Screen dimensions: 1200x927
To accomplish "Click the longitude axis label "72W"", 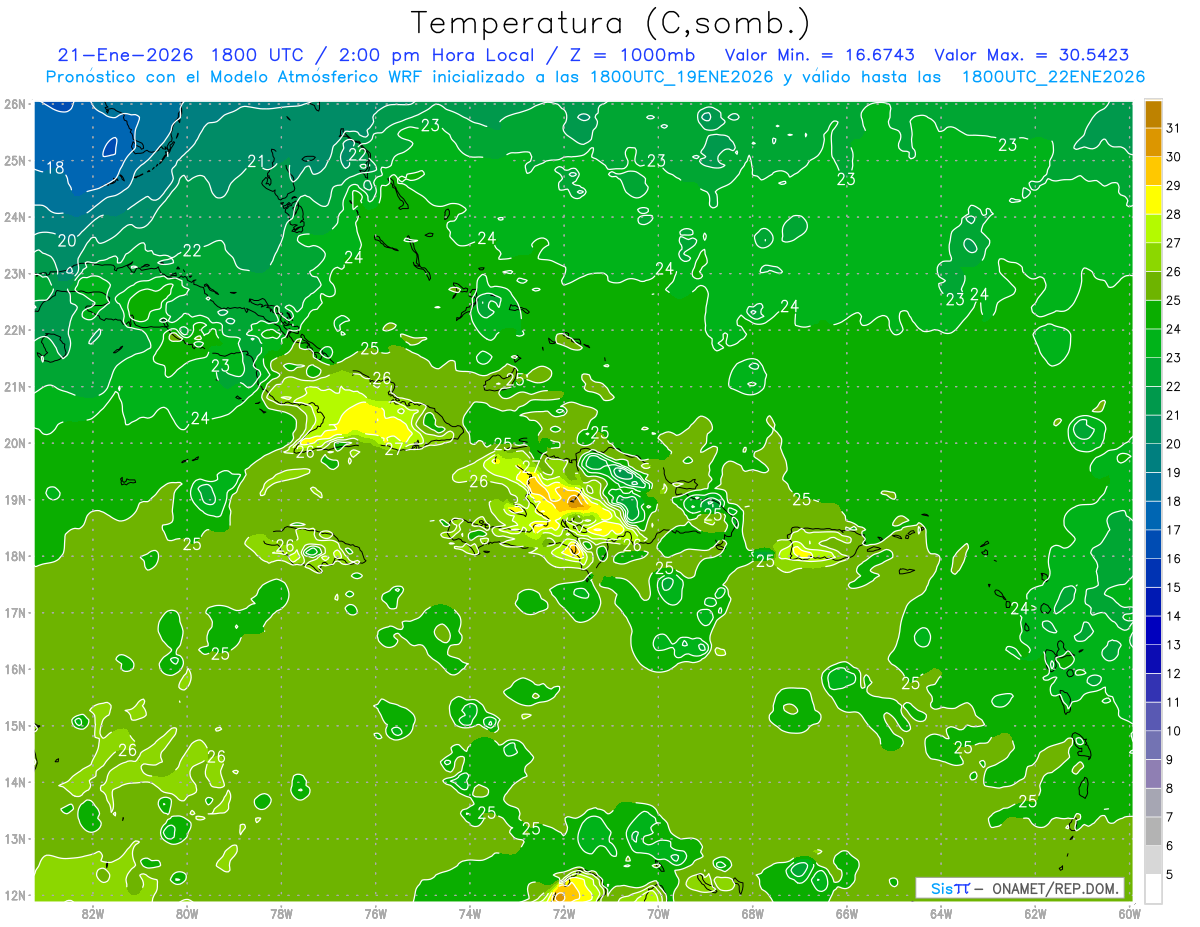I will point(563,913).
